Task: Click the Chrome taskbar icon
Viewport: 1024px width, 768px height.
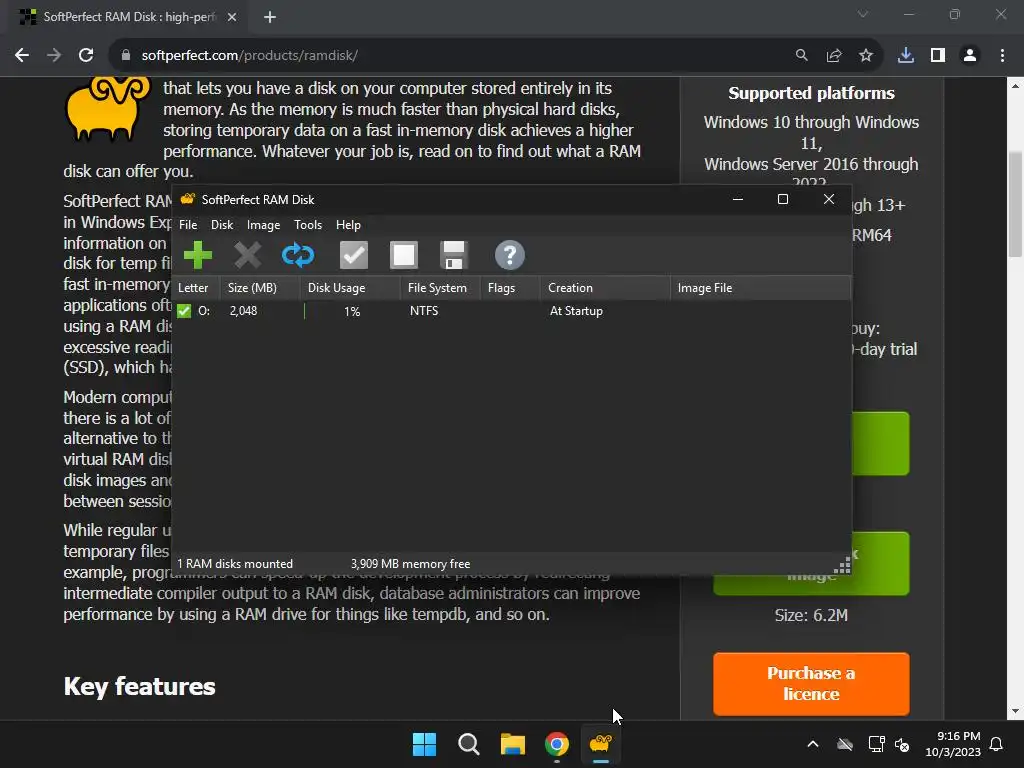Action: click(x=557, y=744)
